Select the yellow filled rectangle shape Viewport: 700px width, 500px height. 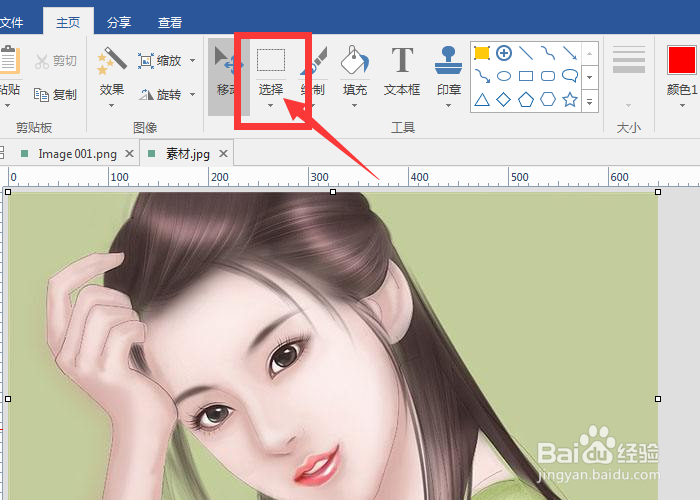(x=482, y=53)
